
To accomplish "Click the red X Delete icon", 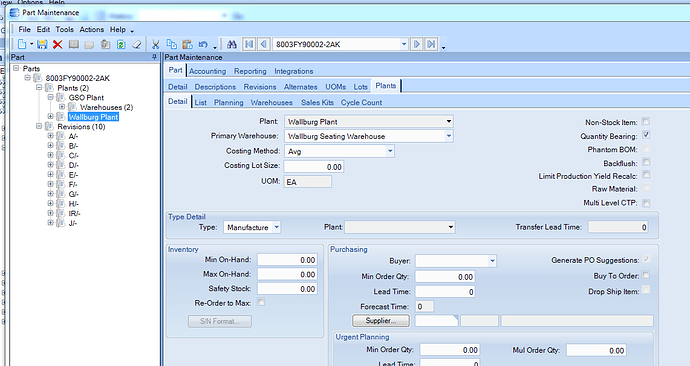I will (x=57, y=44).
